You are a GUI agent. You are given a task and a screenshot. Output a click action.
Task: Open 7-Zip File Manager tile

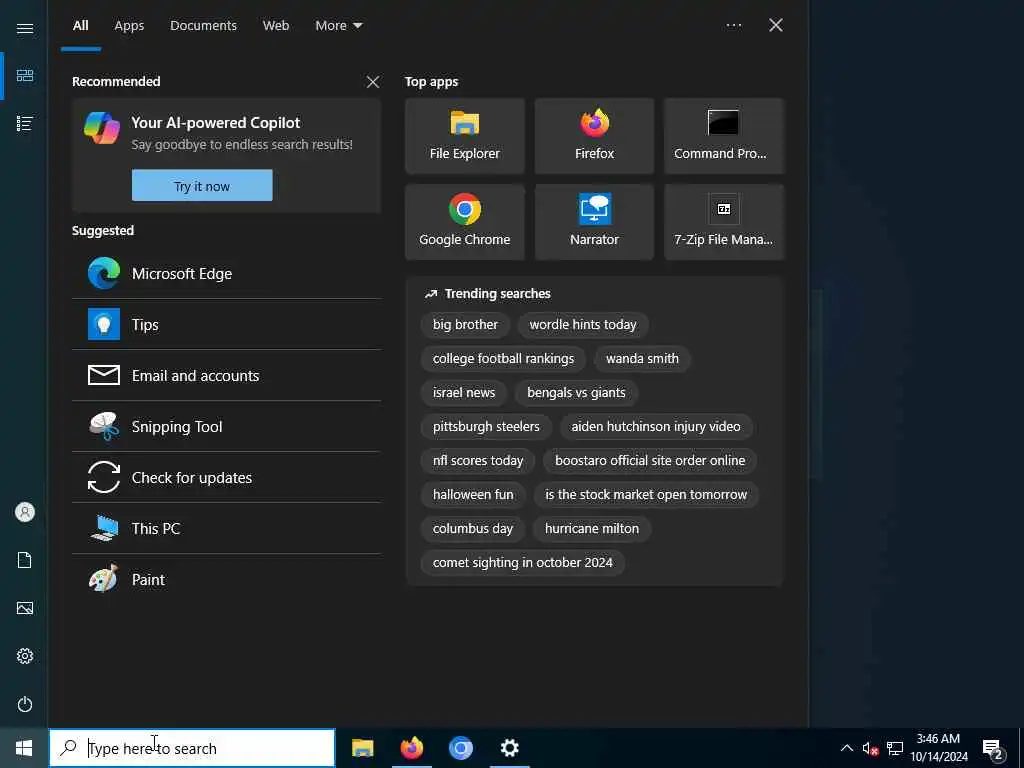point(724,222)
